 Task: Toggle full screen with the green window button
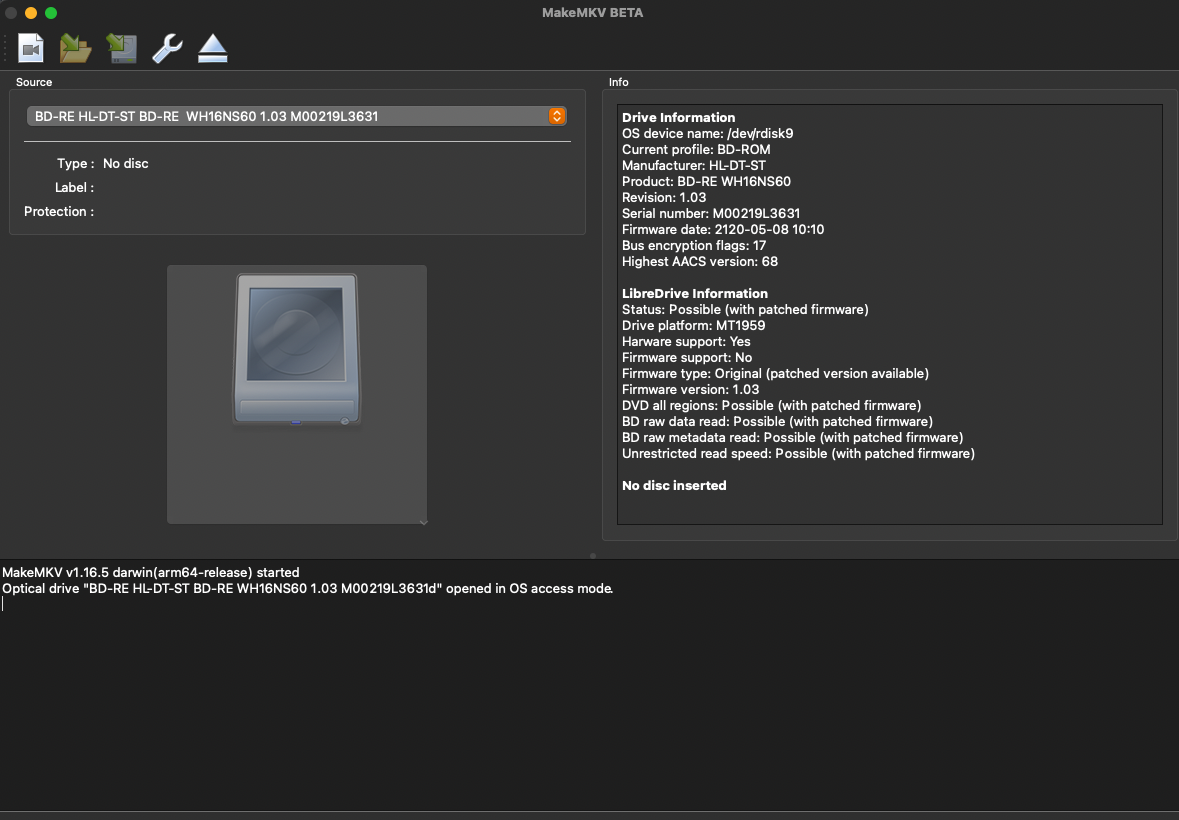49,13
